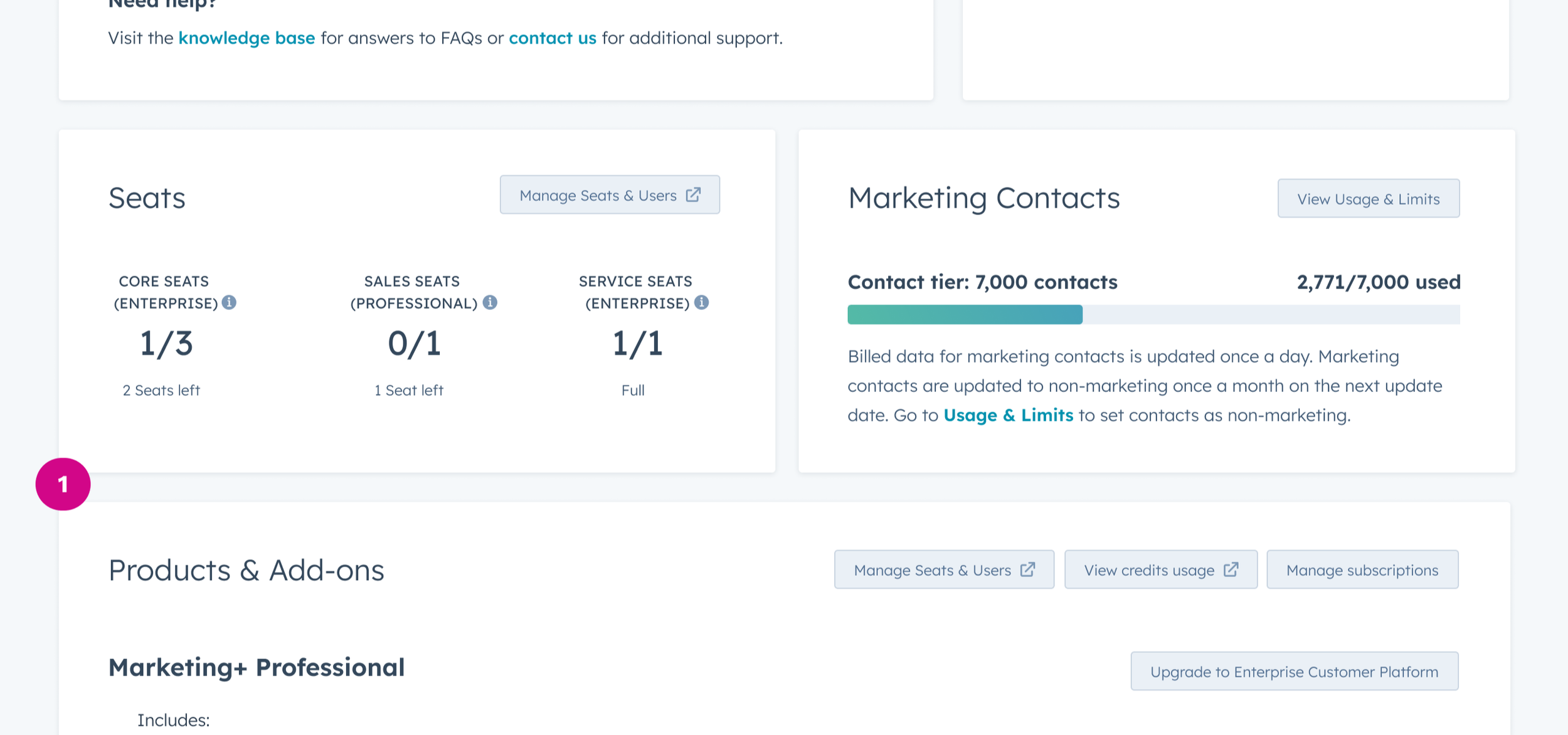The height and width of the screenshot is (735, 1568).
Task: Click the pink step 1 marker badge
Action: pos(63,484)
